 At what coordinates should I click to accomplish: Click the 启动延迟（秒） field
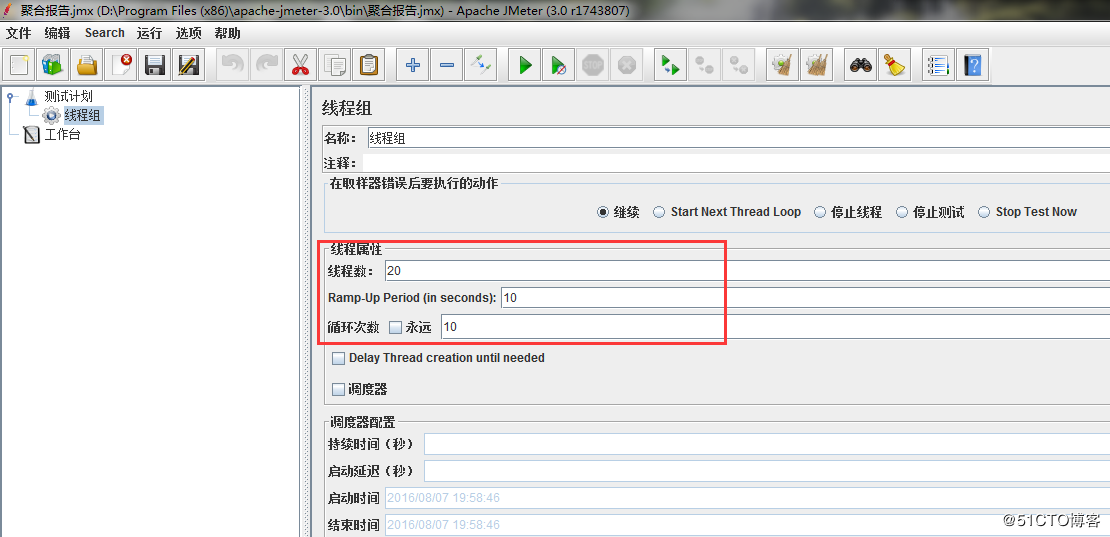click(767, 471)
